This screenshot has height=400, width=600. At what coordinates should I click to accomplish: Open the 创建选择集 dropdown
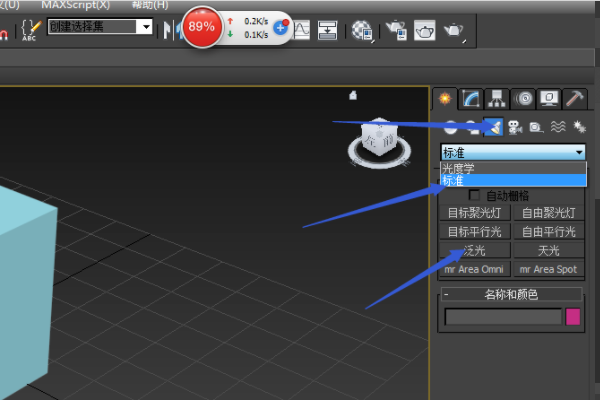pyautogui.click(x=145, y=27)
